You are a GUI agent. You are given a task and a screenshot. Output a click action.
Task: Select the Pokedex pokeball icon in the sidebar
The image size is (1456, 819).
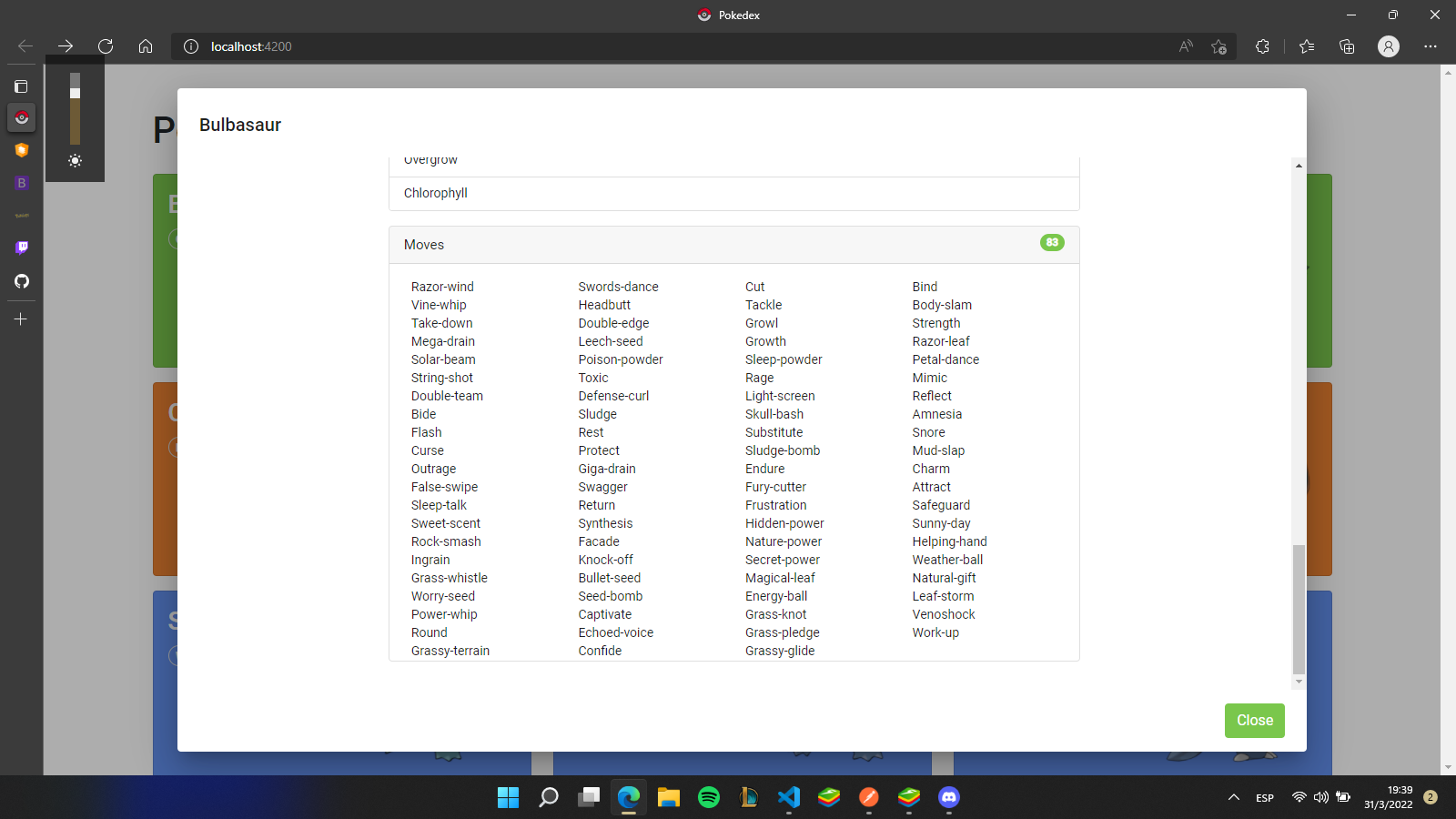(21, 118)
